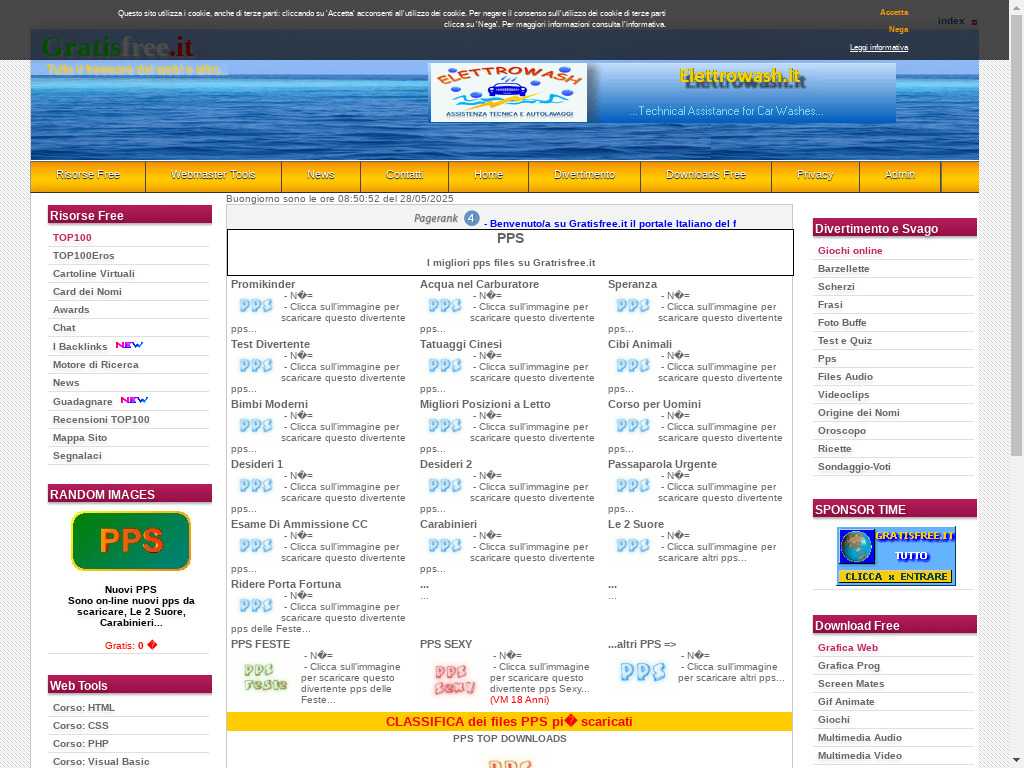The image size is (1024, 768).
Task: Open PPS icon under Esame Di Ammissione CC
Action: pos(255,546)
